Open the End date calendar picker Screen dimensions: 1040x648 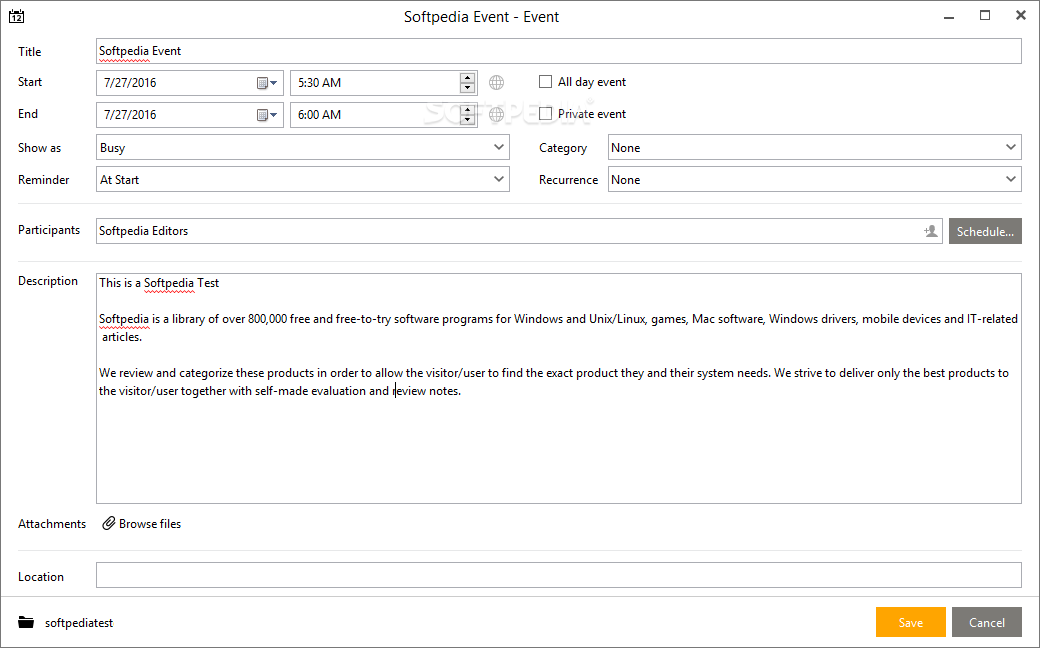267,115
